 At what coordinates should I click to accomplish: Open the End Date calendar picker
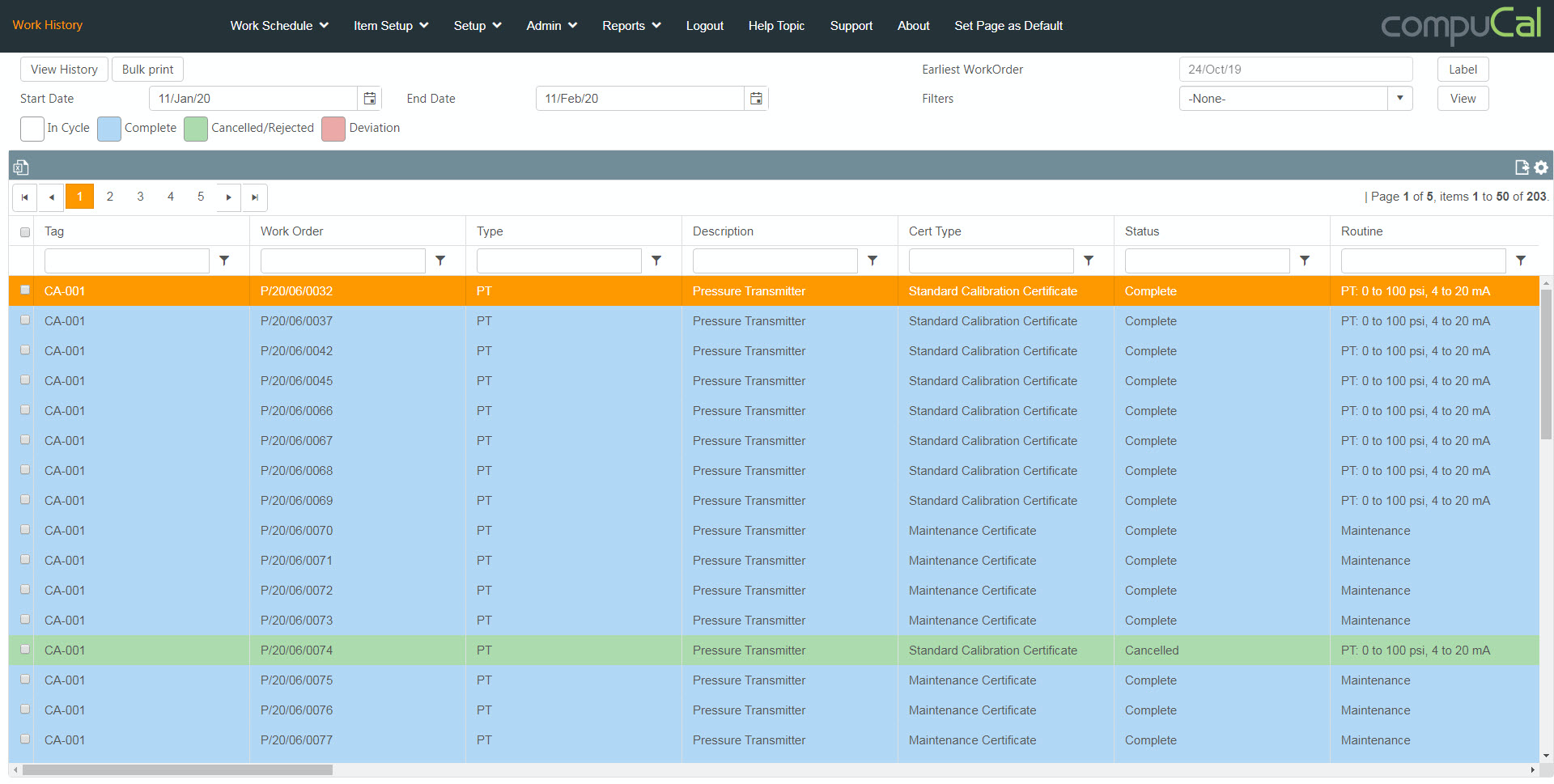(756, 99)
